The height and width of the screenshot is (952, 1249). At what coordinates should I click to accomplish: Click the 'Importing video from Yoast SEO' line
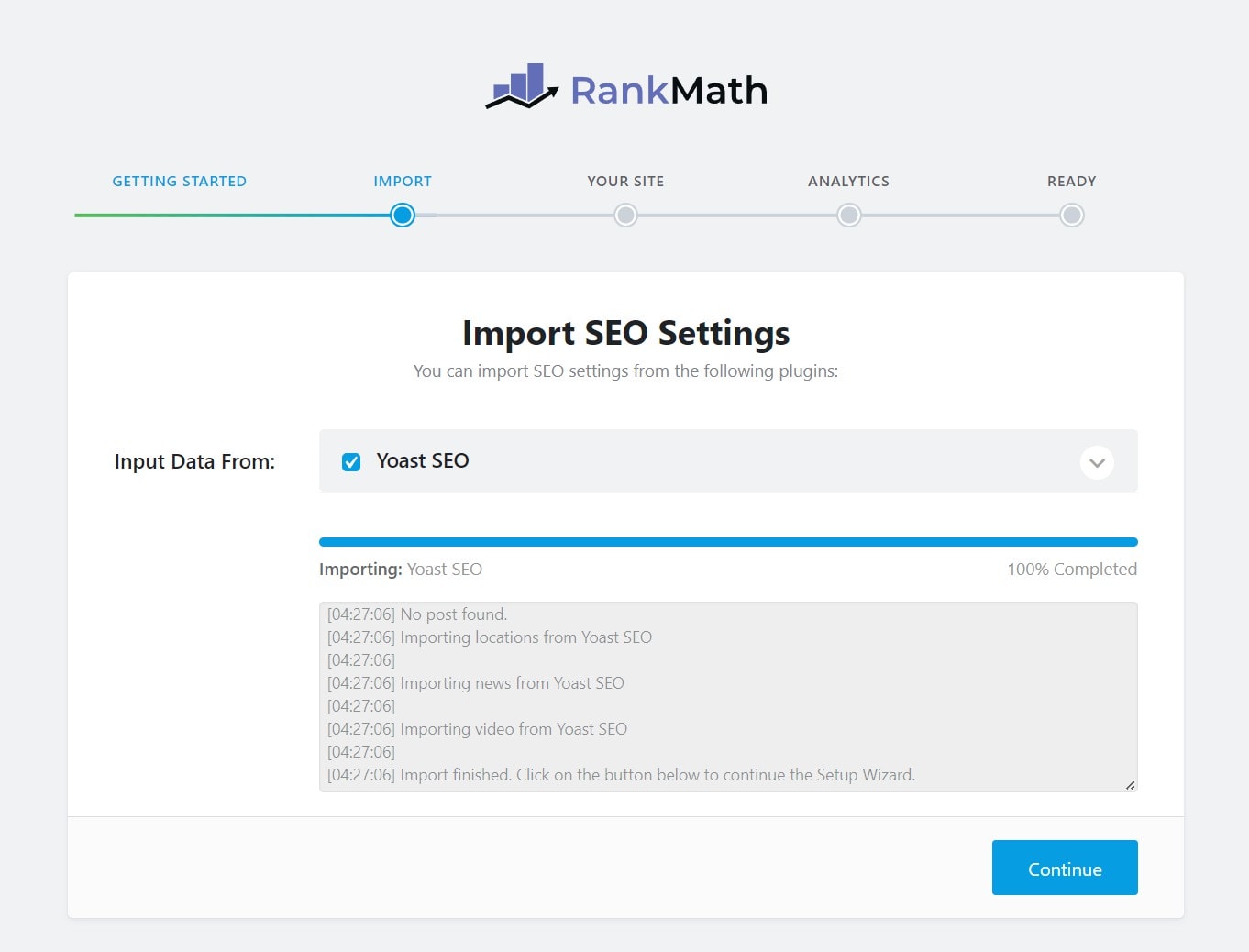point(478,729)
